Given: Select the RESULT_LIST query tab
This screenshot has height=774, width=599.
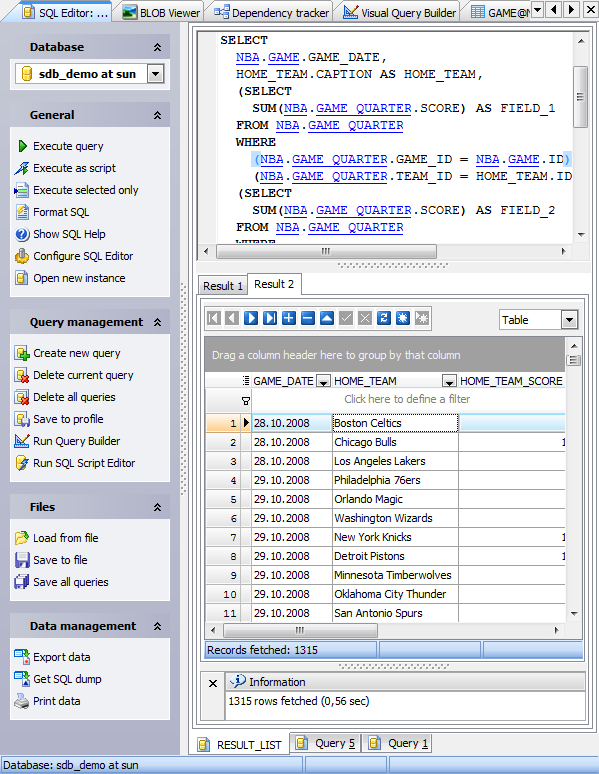Looking at the screenshot, I should click(240, 744).
